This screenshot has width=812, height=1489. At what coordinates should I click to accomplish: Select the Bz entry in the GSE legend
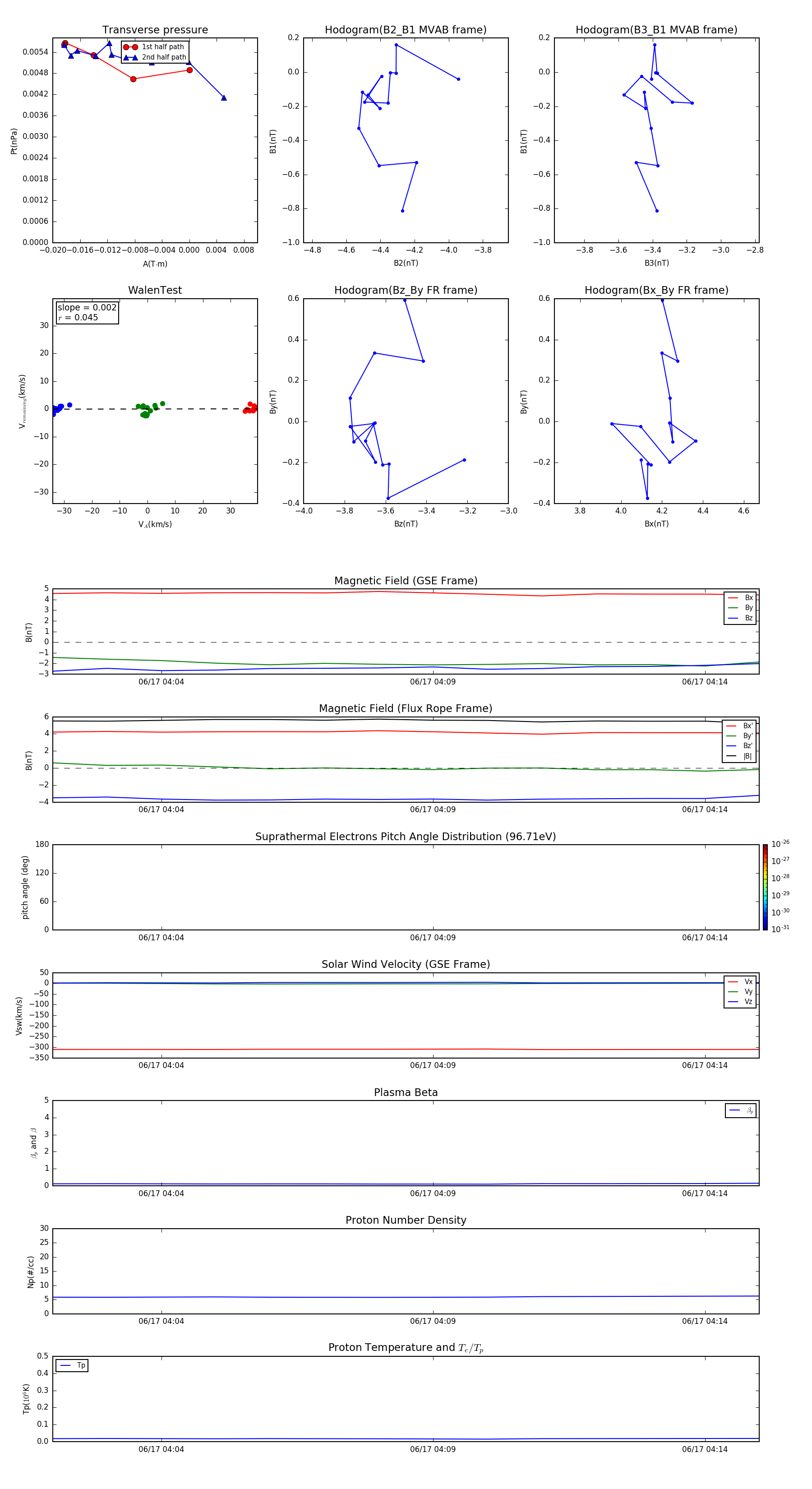point(740,618)
